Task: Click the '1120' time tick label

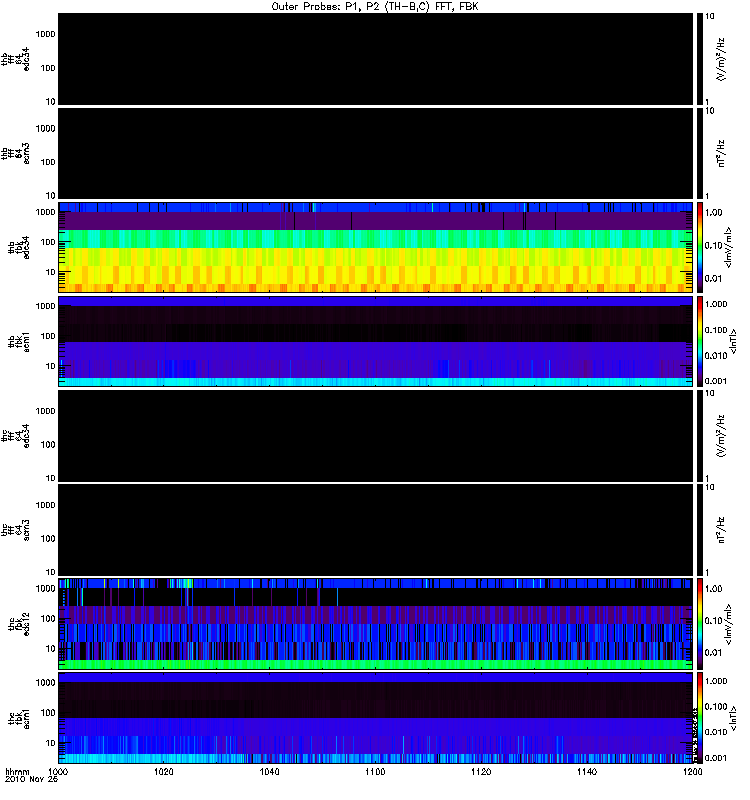Action: pyautogui.click(x=481, y=772)
